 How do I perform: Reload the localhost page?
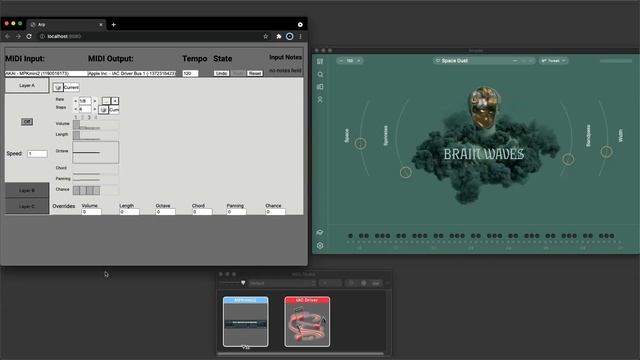pyautogui.click(x=29, y=36)
